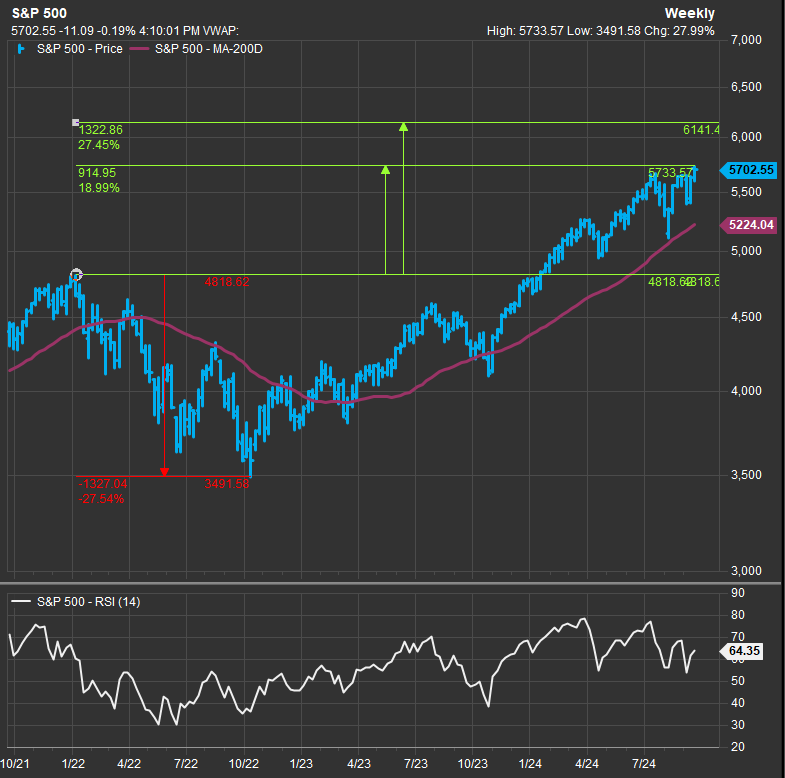
Task: Click the green 6141.4 target label
Action: [x=701, y=130]
